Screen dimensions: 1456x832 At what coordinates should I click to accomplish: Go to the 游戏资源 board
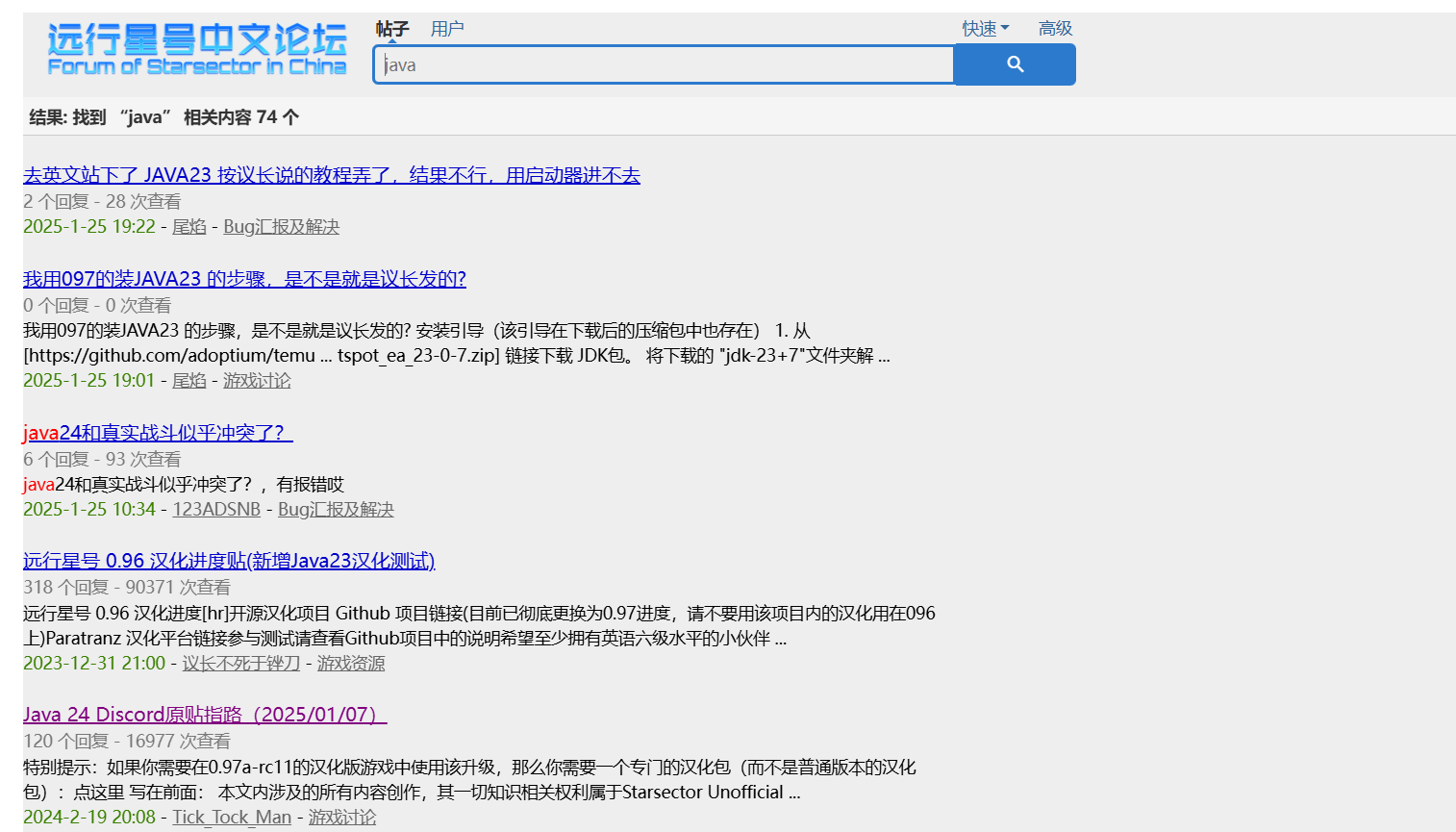(351, 664)
